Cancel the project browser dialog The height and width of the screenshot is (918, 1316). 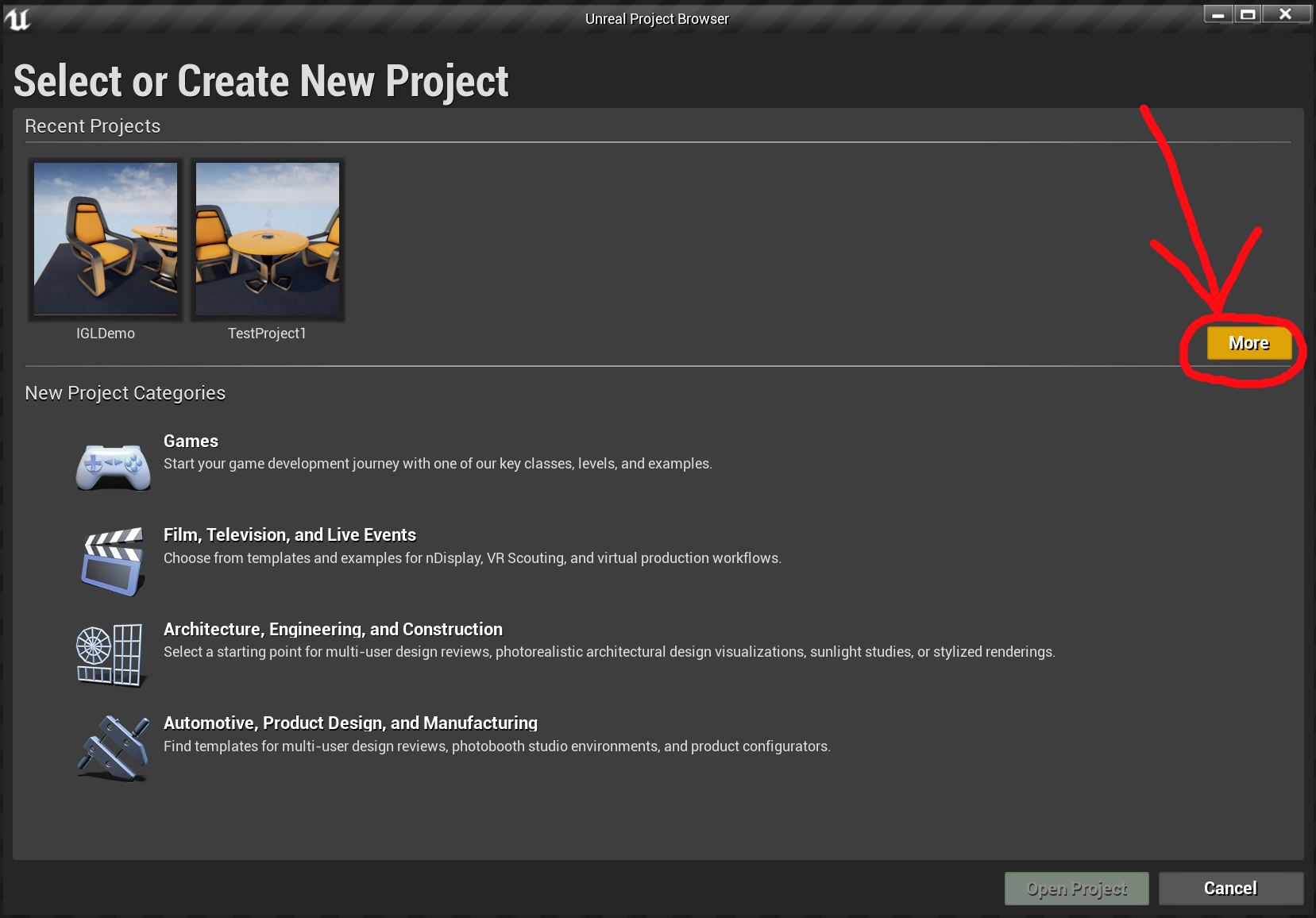click(x=1230, y=889)
